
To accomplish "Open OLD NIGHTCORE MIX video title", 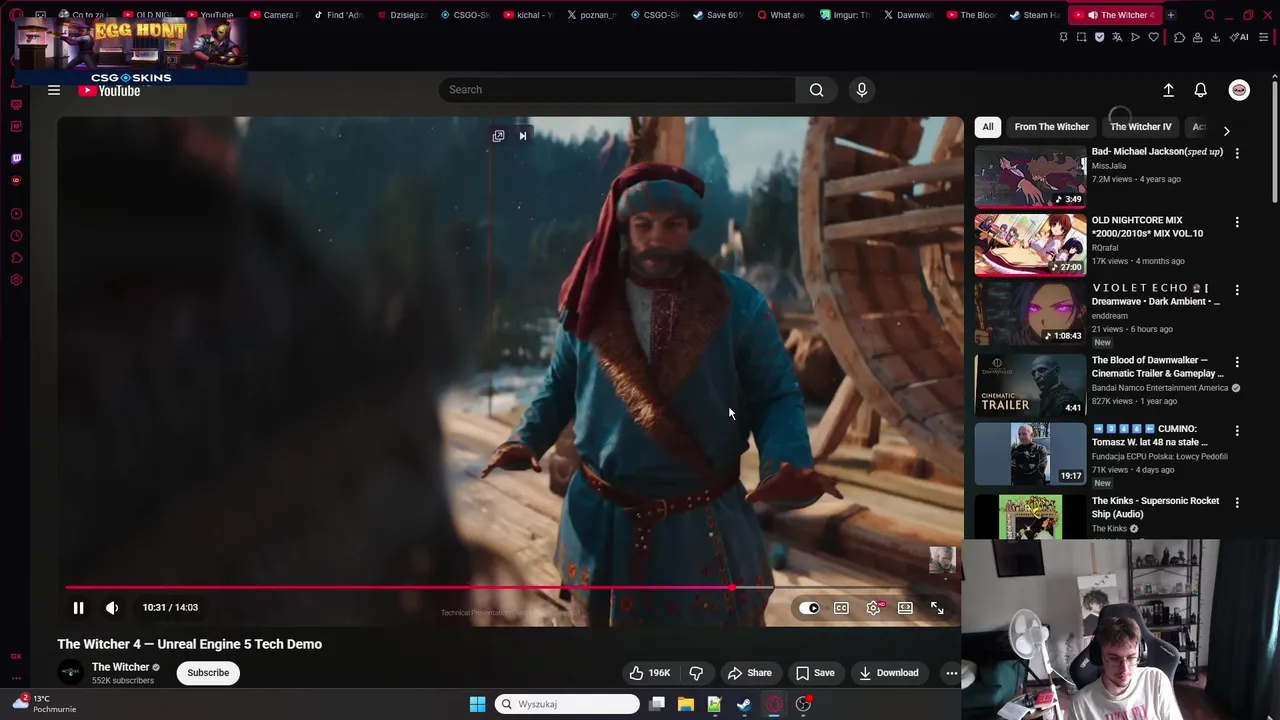I will click(x=1147, y=227).
